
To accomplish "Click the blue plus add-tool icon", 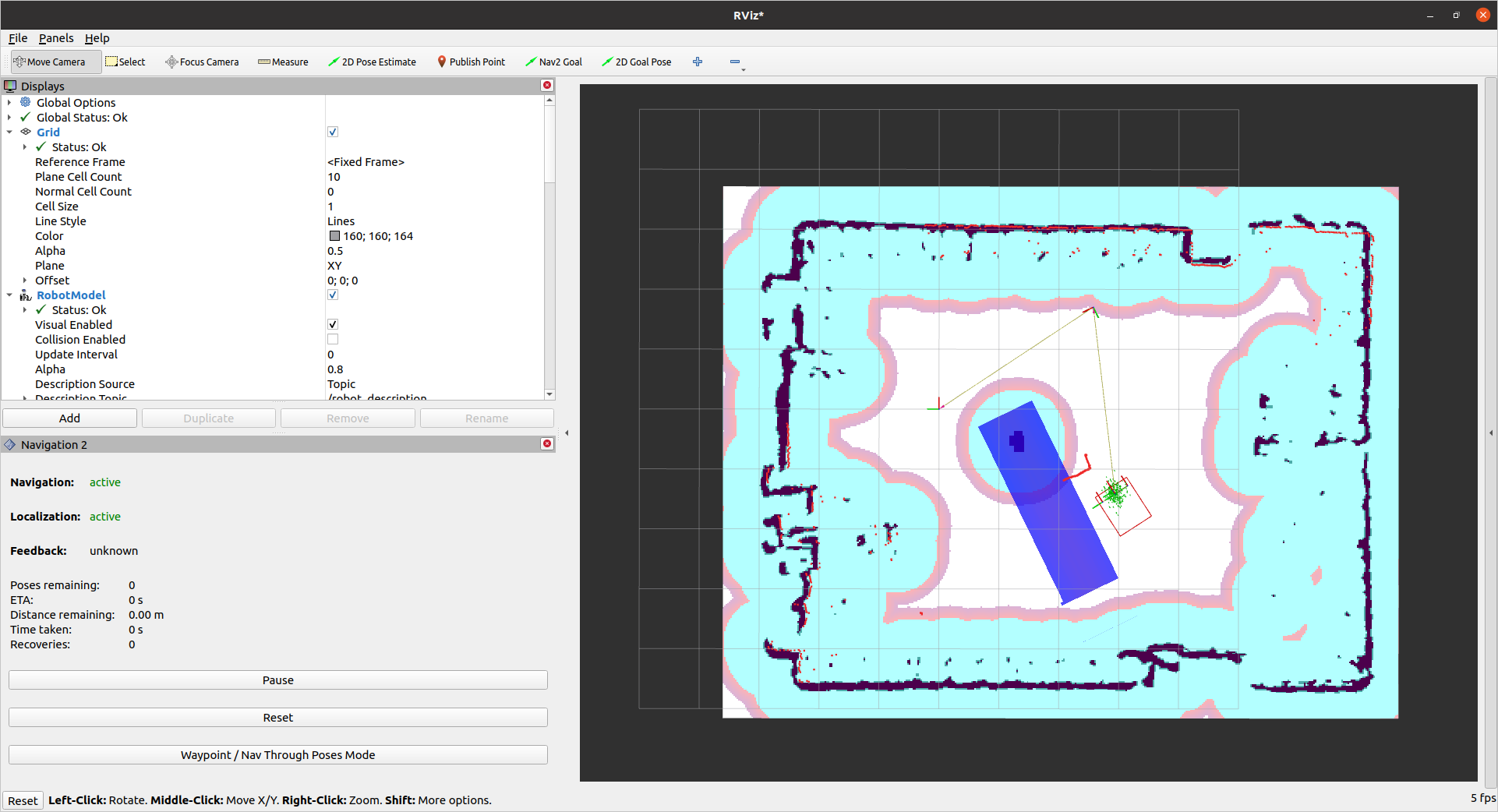I will click(x=698, y=62).
